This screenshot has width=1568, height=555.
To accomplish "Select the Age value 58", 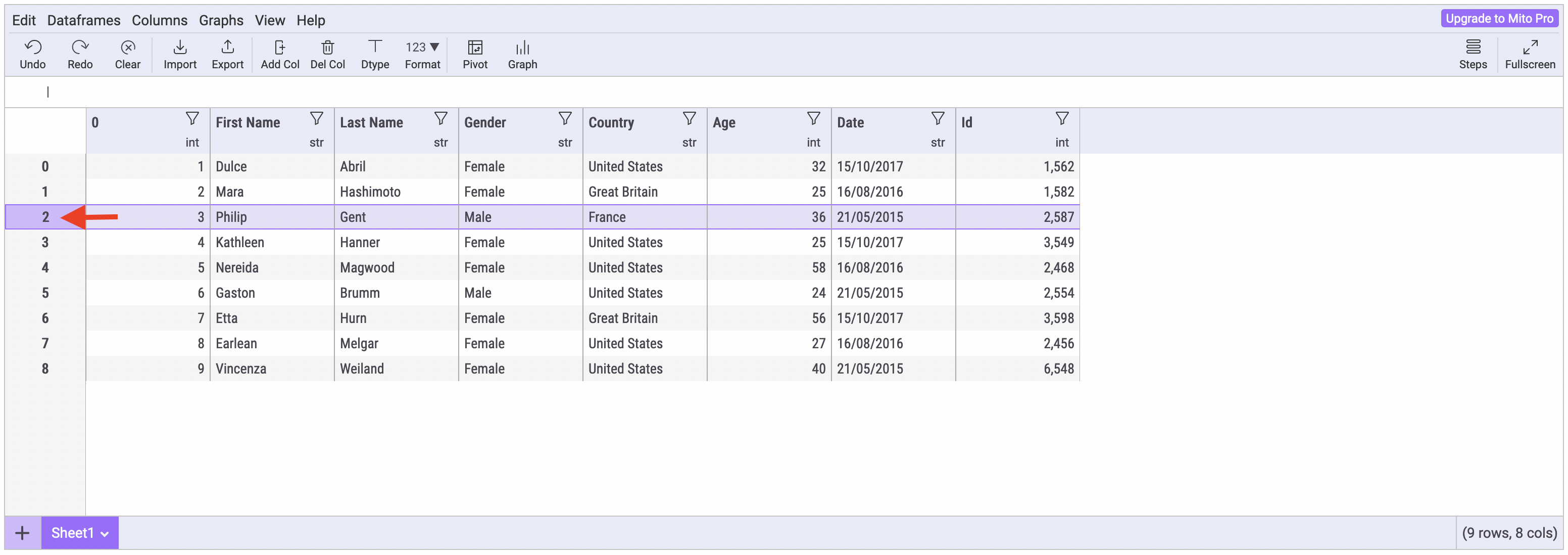I will point(769,267).
